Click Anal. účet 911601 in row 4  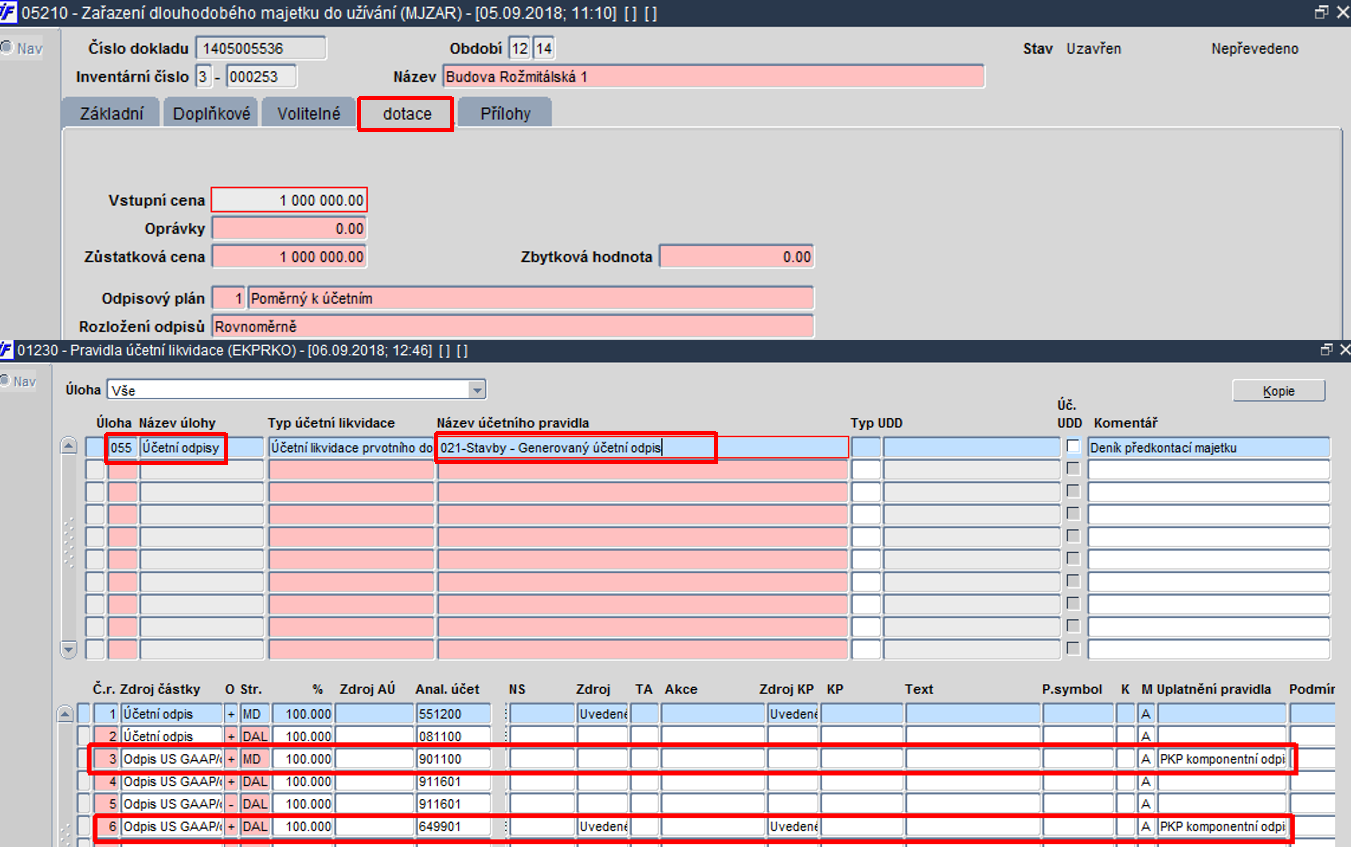pos(453,781)
